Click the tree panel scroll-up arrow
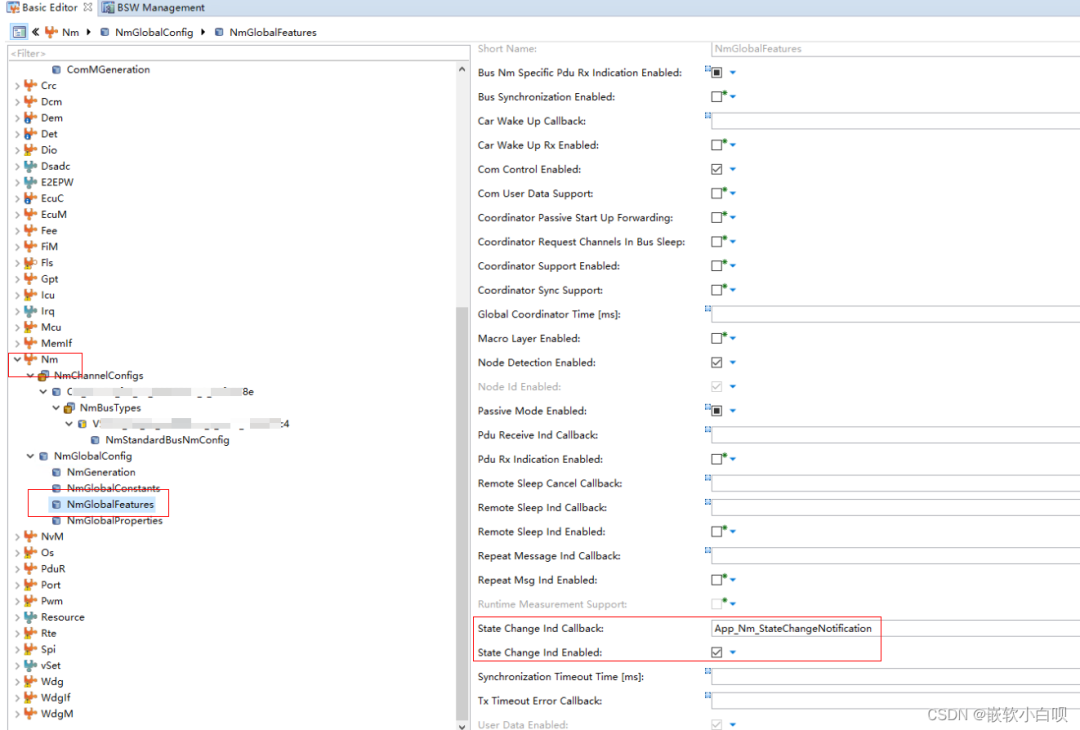Screen dimensions: 1080x730 click(461, 70)
